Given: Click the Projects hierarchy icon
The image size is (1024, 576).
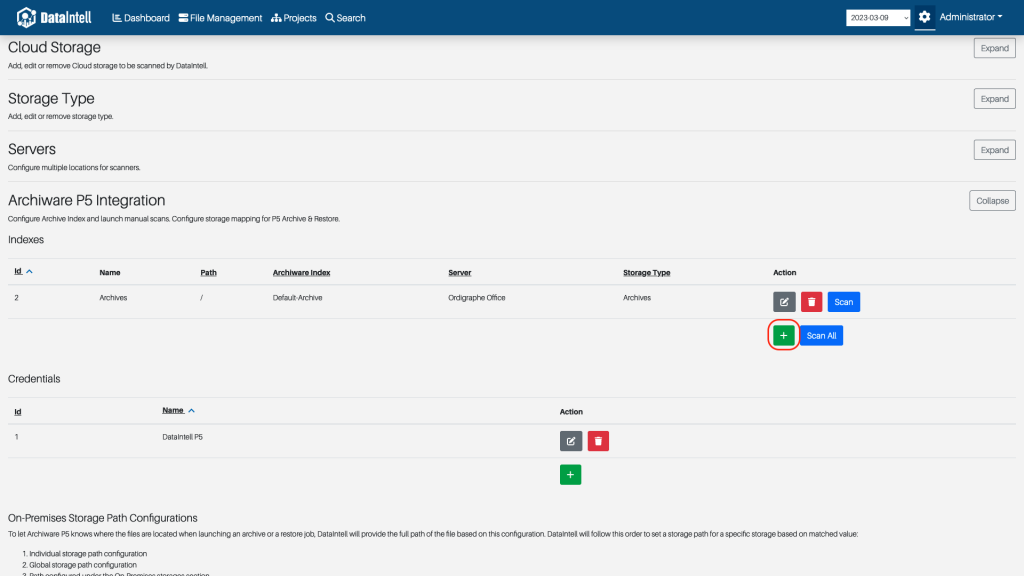Looking at the screenshot, I should click(276, 18).
